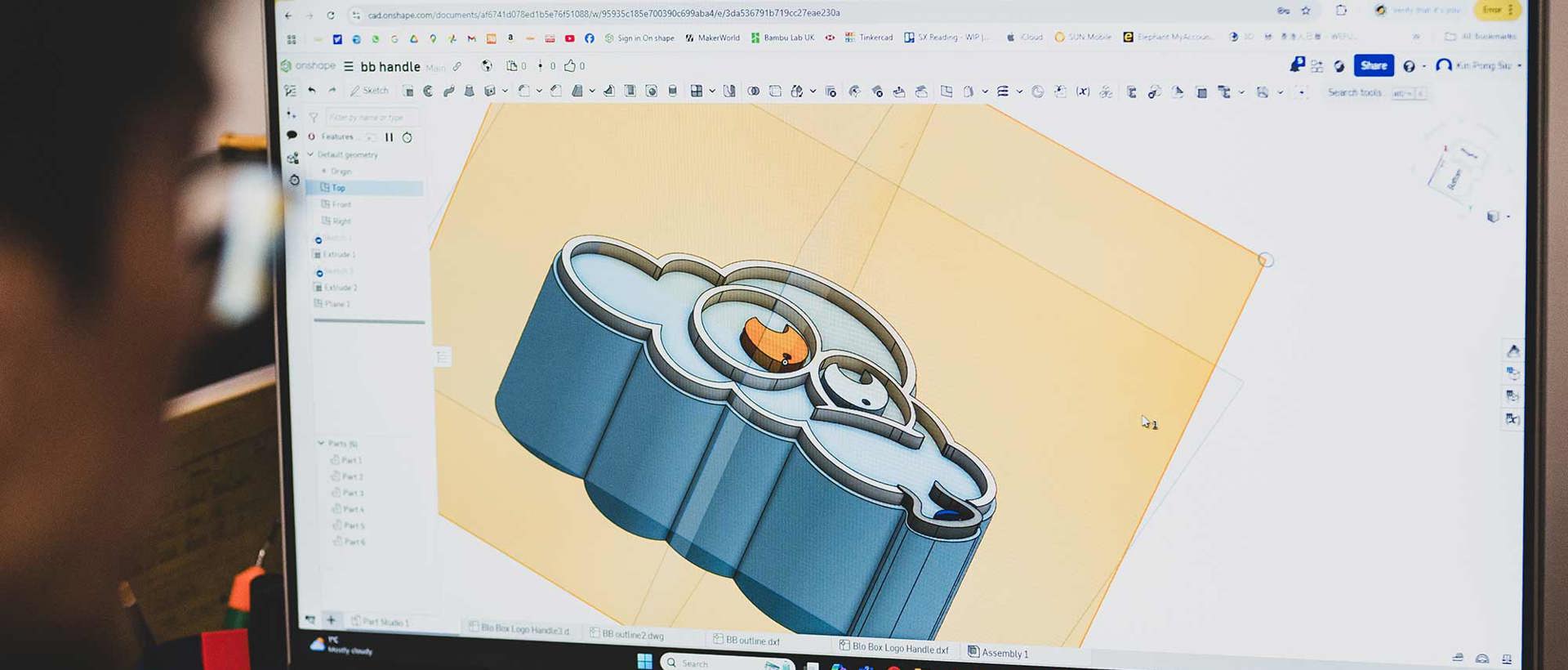Screen dimensions: 1568x670
Task: Collapse the Parts list section
Action: (x=321, y=443)
